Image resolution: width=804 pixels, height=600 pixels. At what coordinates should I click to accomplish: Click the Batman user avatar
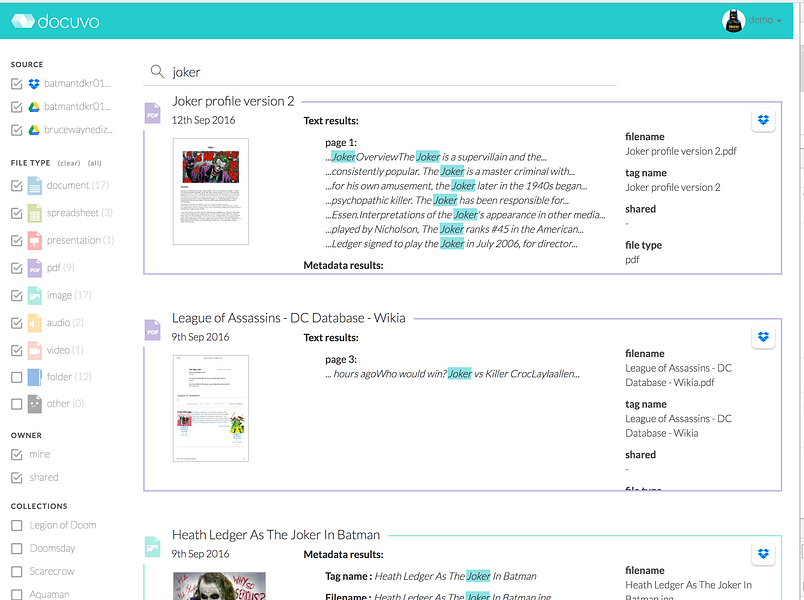[x=733, y=21]
